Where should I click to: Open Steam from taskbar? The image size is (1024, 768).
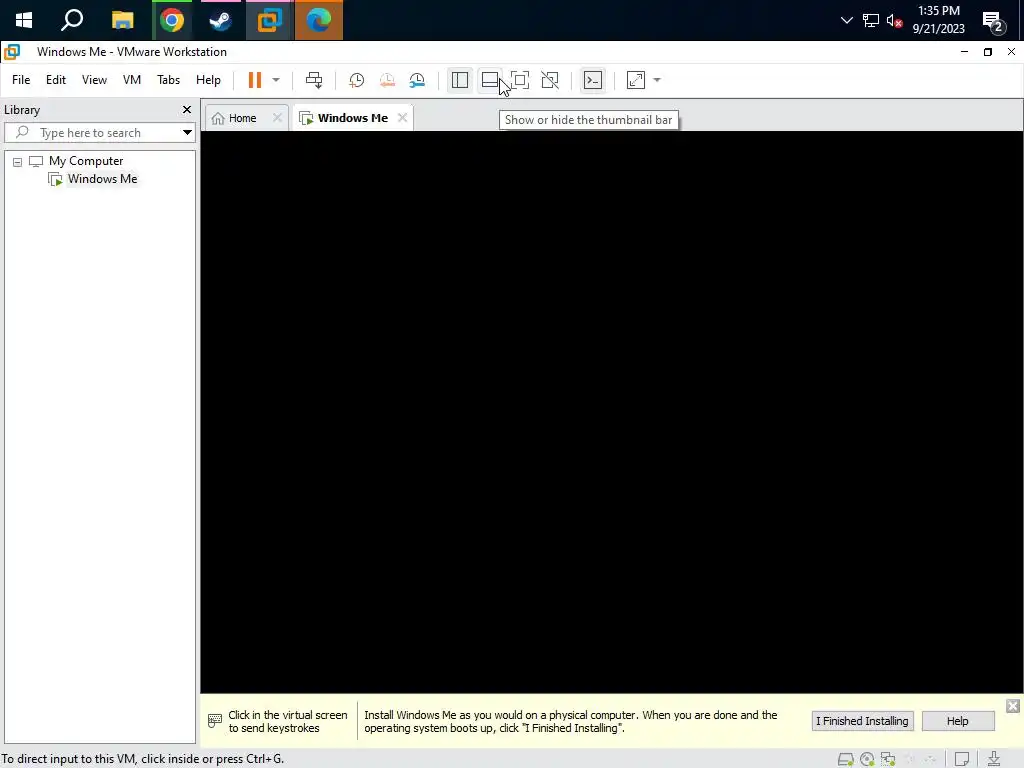coord(220,20)
